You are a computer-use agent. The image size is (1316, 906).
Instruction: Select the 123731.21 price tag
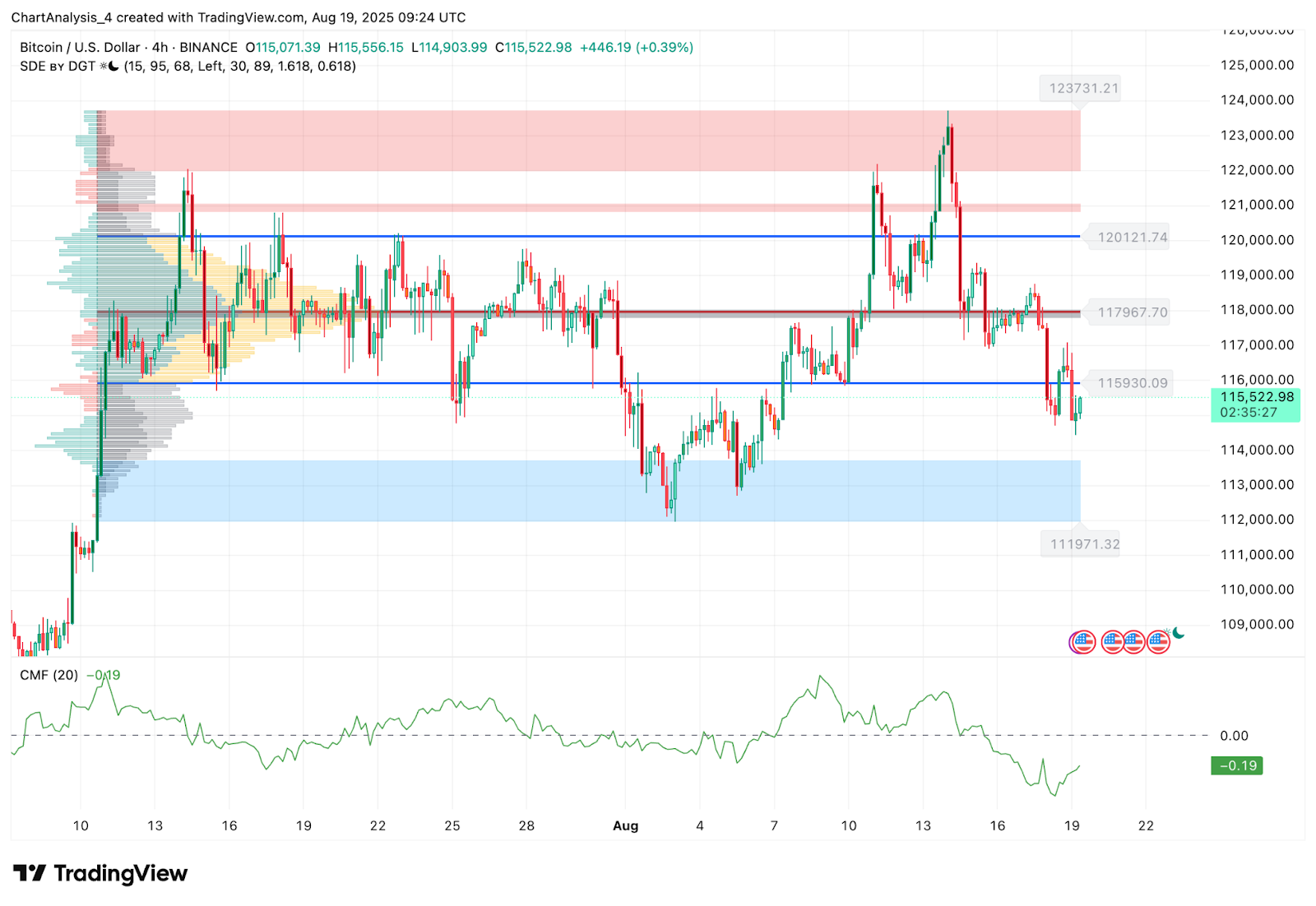[1084, 88]
